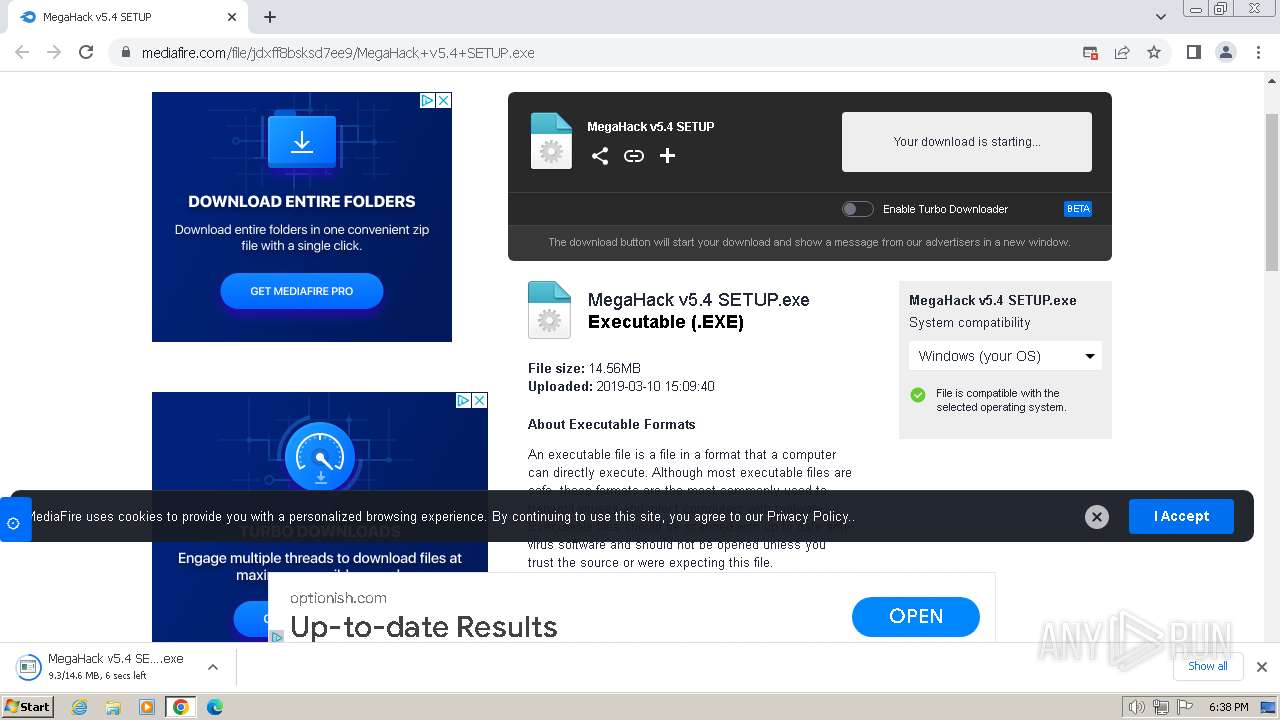Click the action center flag tray icon
This screenshot has height=720, width=1280.
coord(1185,707)
